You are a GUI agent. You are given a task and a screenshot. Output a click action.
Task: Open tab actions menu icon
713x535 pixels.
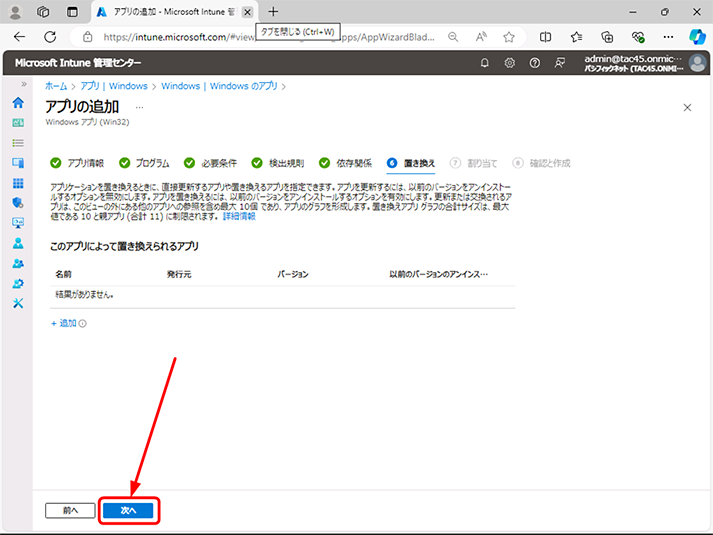[72, 12]
